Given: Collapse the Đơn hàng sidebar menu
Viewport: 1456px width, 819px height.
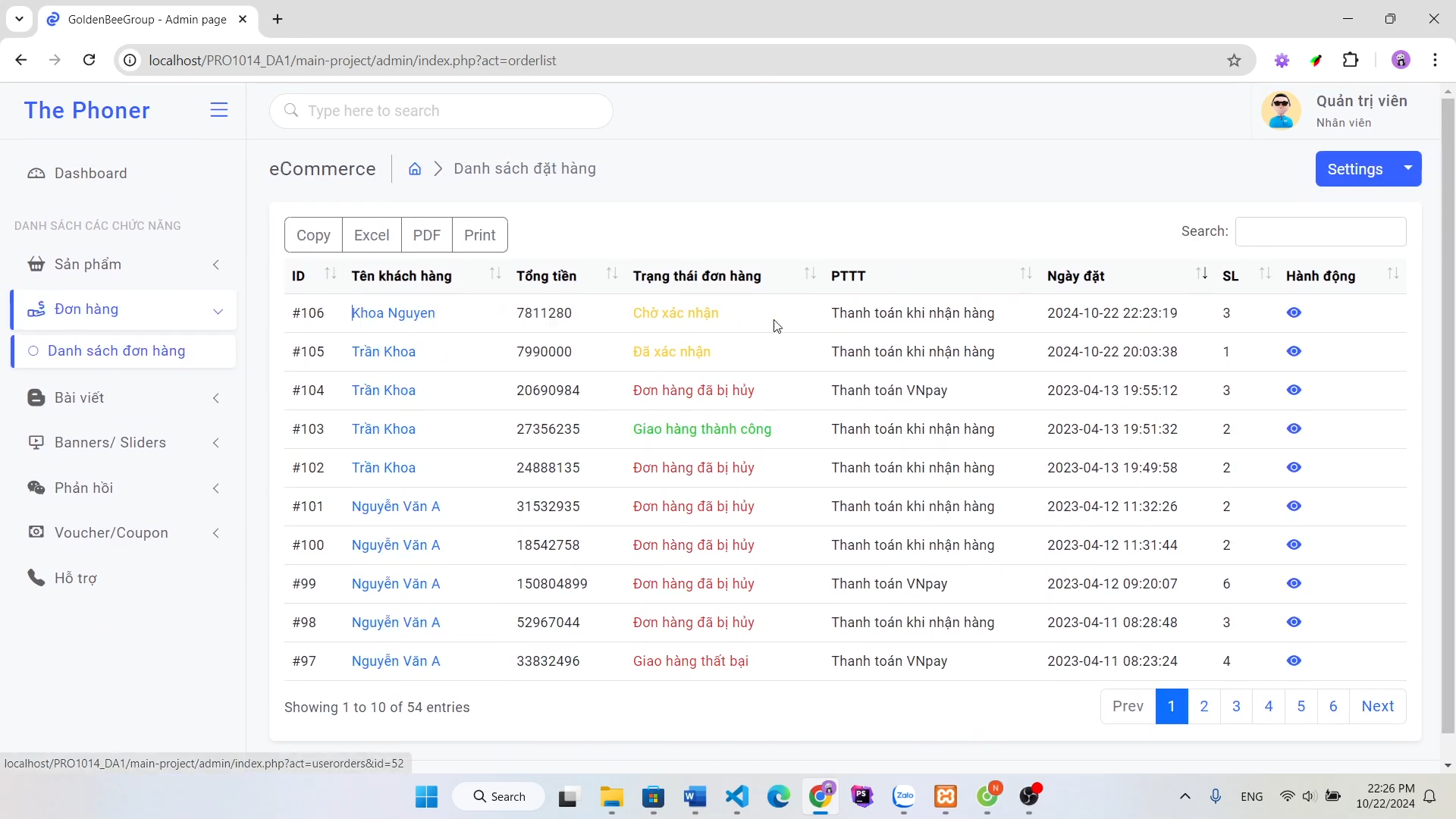Looking at the screenshot, I should coord(124,309).
